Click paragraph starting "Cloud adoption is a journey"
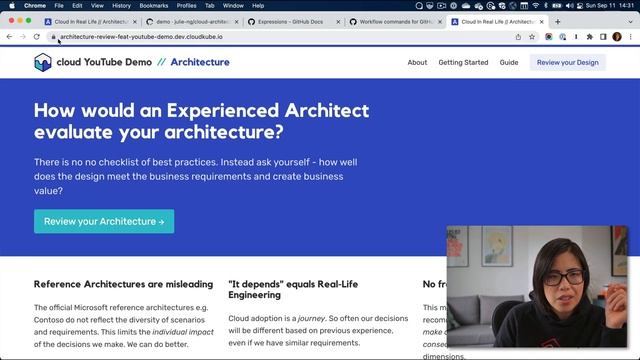Screen dimensions: 640x360 [318, 331]
